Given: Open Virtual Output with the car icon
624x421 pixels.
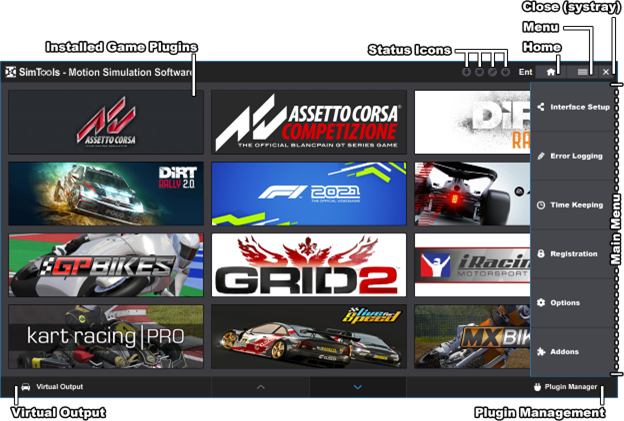Looking at the screenshot, I should pos(52,387).
